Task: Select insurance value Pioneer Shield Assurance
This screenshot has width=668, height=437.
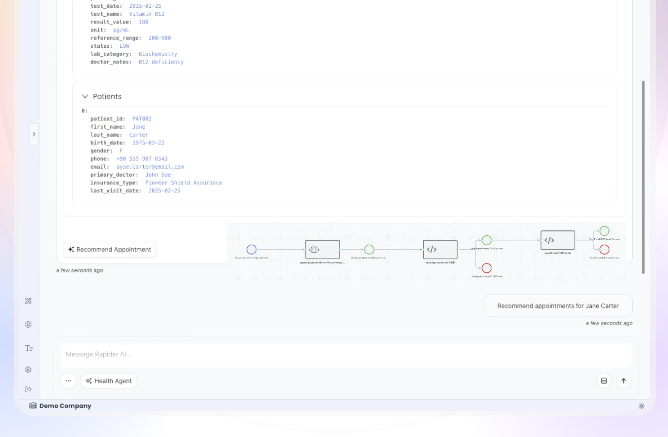Action: (x=184, y=183)
